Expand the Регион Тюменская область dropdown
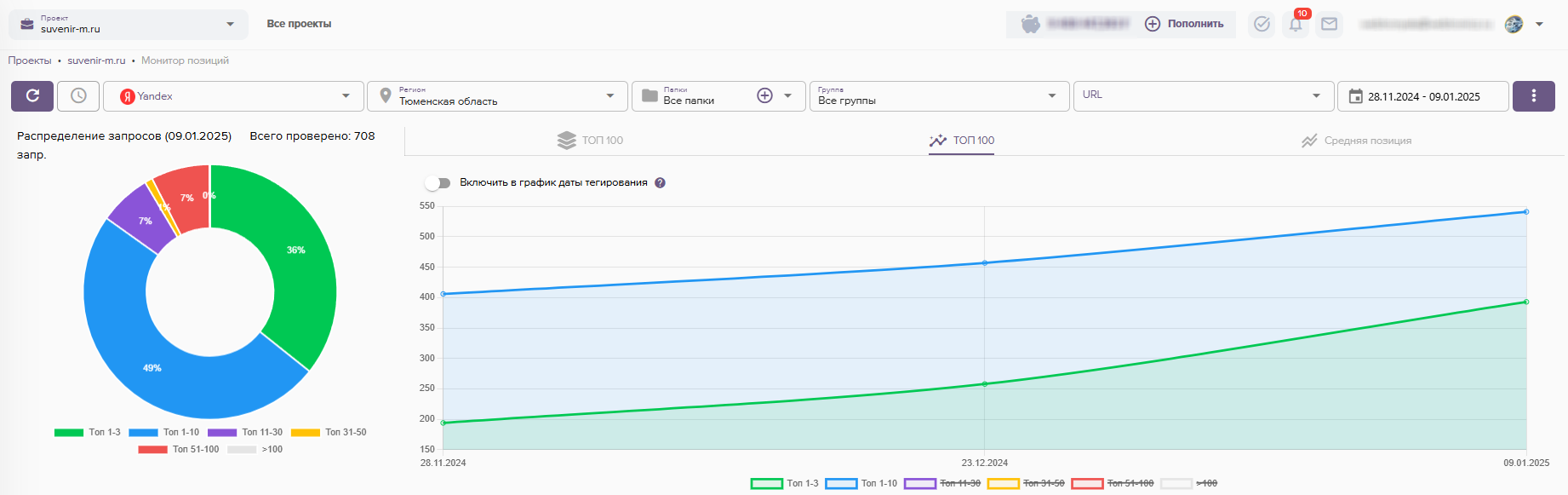This screenshot has width=1568, height=495. pyautogui.click(x=498, y=96)
